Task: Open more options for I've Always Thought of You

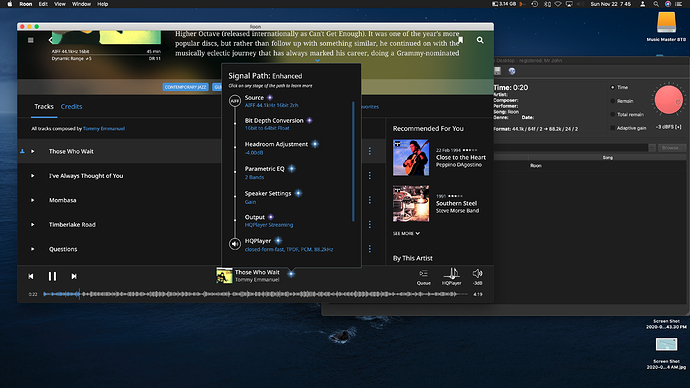Action: (370, 176)
